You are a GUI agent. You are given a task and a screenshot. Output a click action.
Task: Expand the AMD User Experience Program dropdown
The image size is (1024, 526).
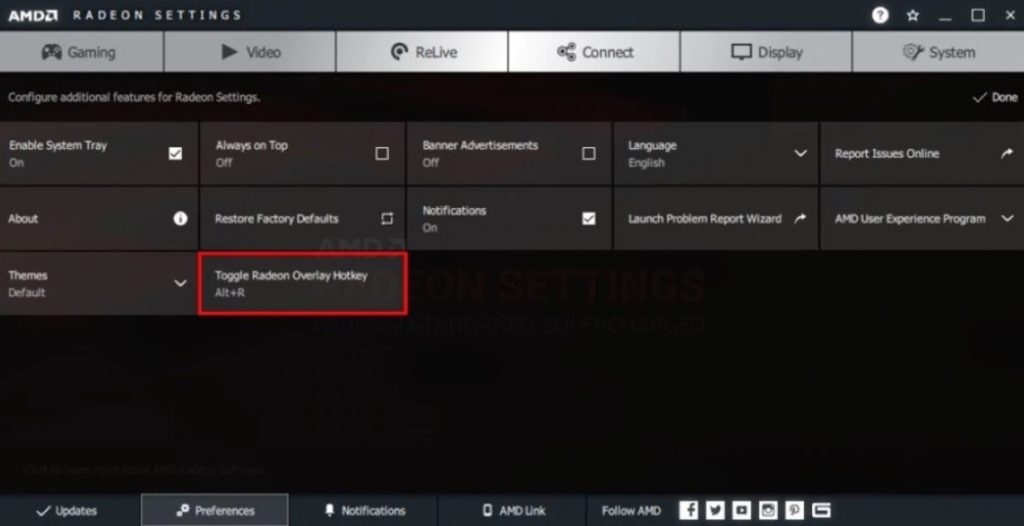coord(1007,219)
